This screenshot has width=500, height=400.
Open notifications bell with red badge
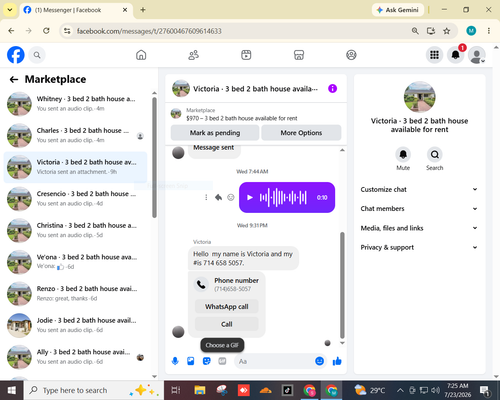[x=456, y=55]
